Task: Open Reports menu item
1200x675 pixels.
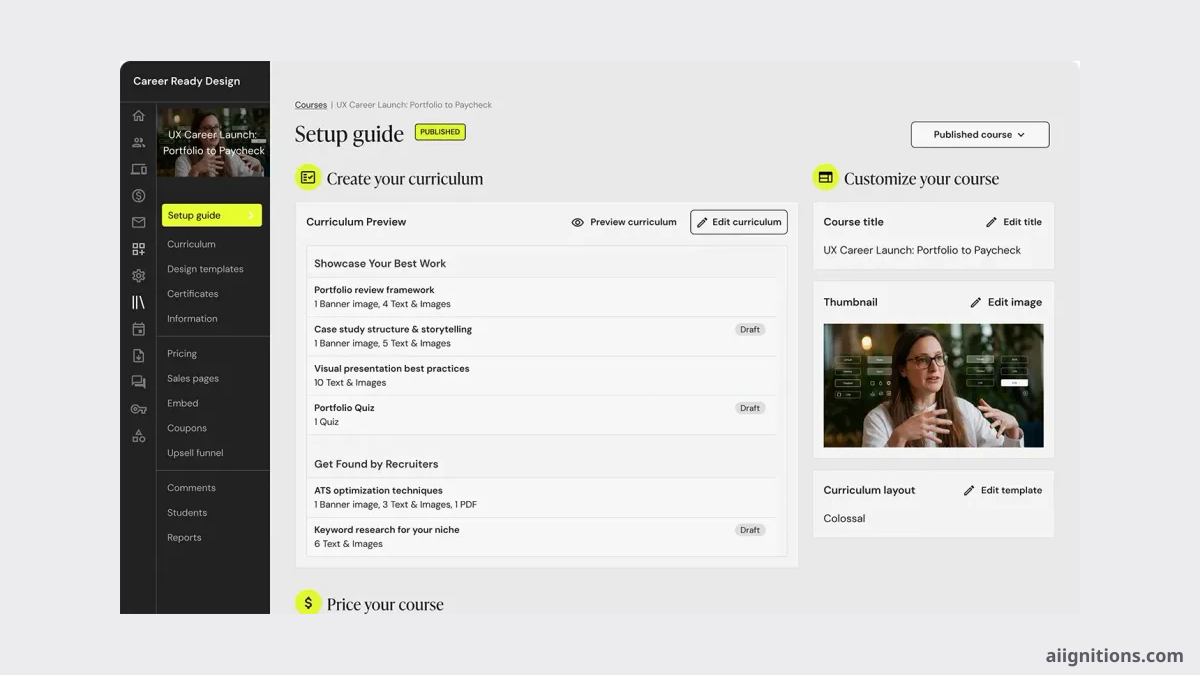Action: point(184,538)
